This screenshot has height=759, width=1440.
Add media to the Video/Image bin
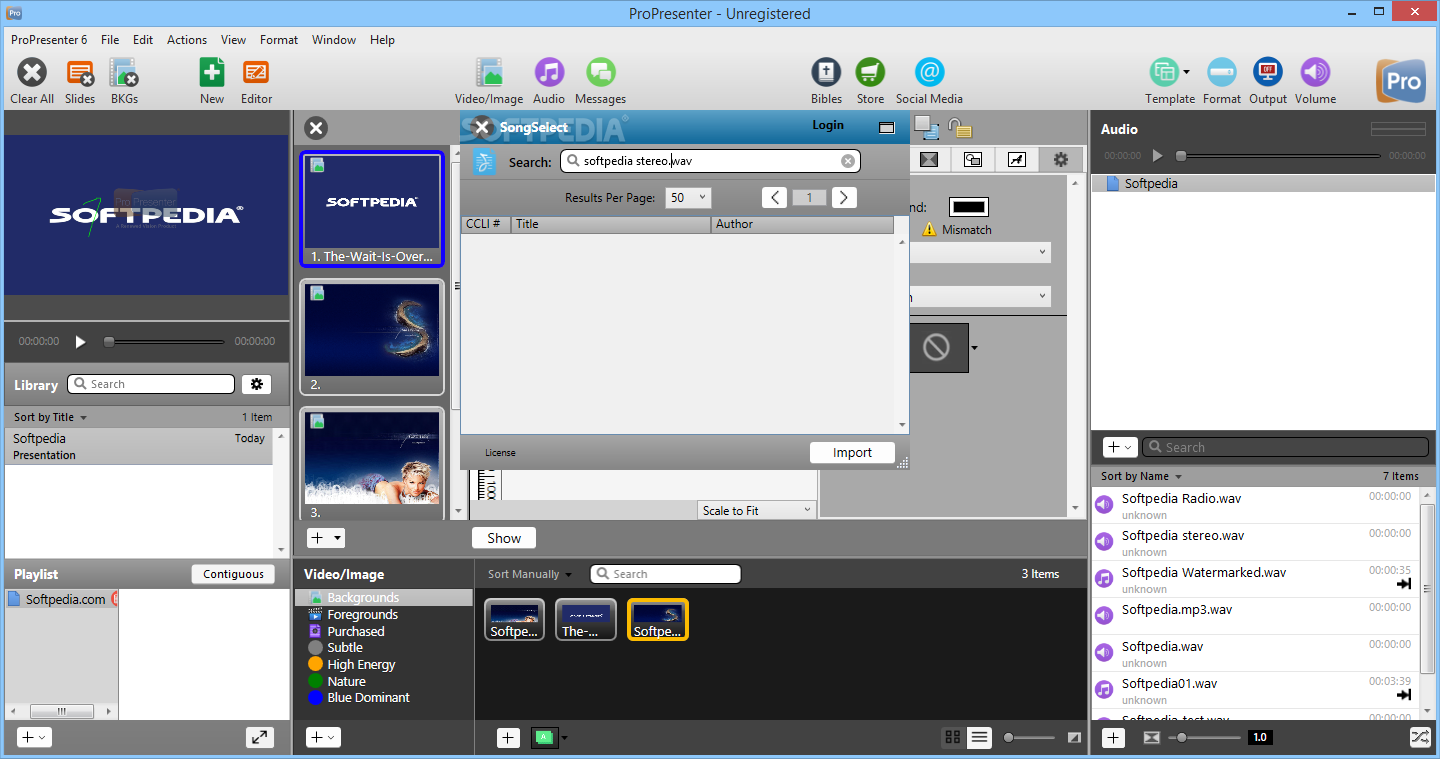[x=508, y=737]
